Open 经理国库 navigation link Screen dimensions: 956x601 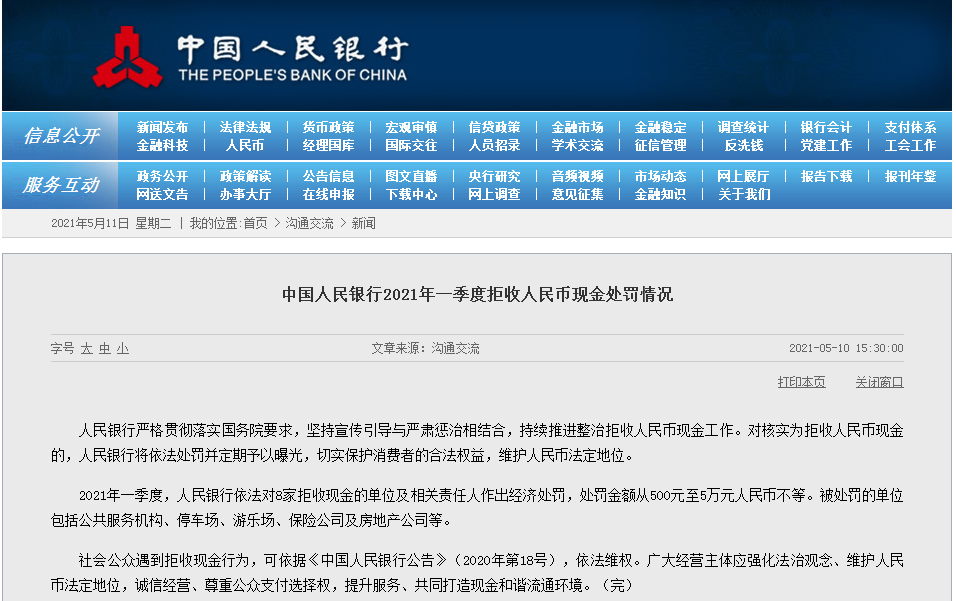[328, 145]
